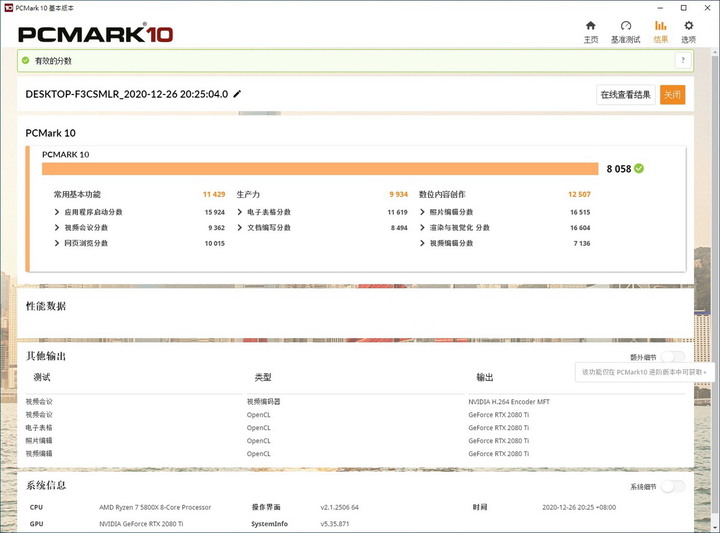720x533 pixels.
Task: Toggle the 额外细节 switch
Action: 673,357
